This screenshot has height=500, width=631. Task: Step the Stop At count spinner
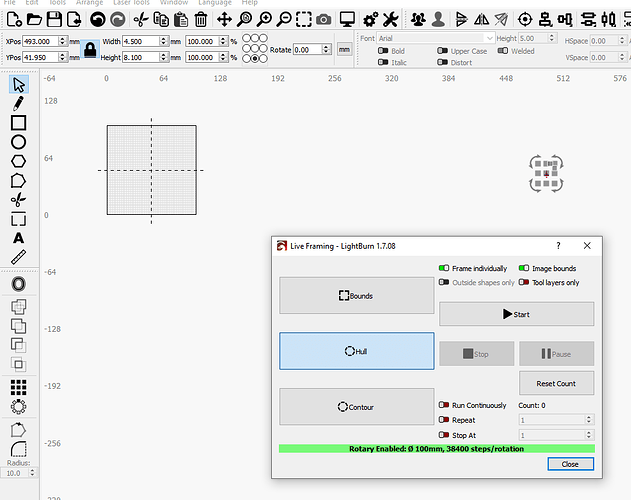click(x=589, y=435)
